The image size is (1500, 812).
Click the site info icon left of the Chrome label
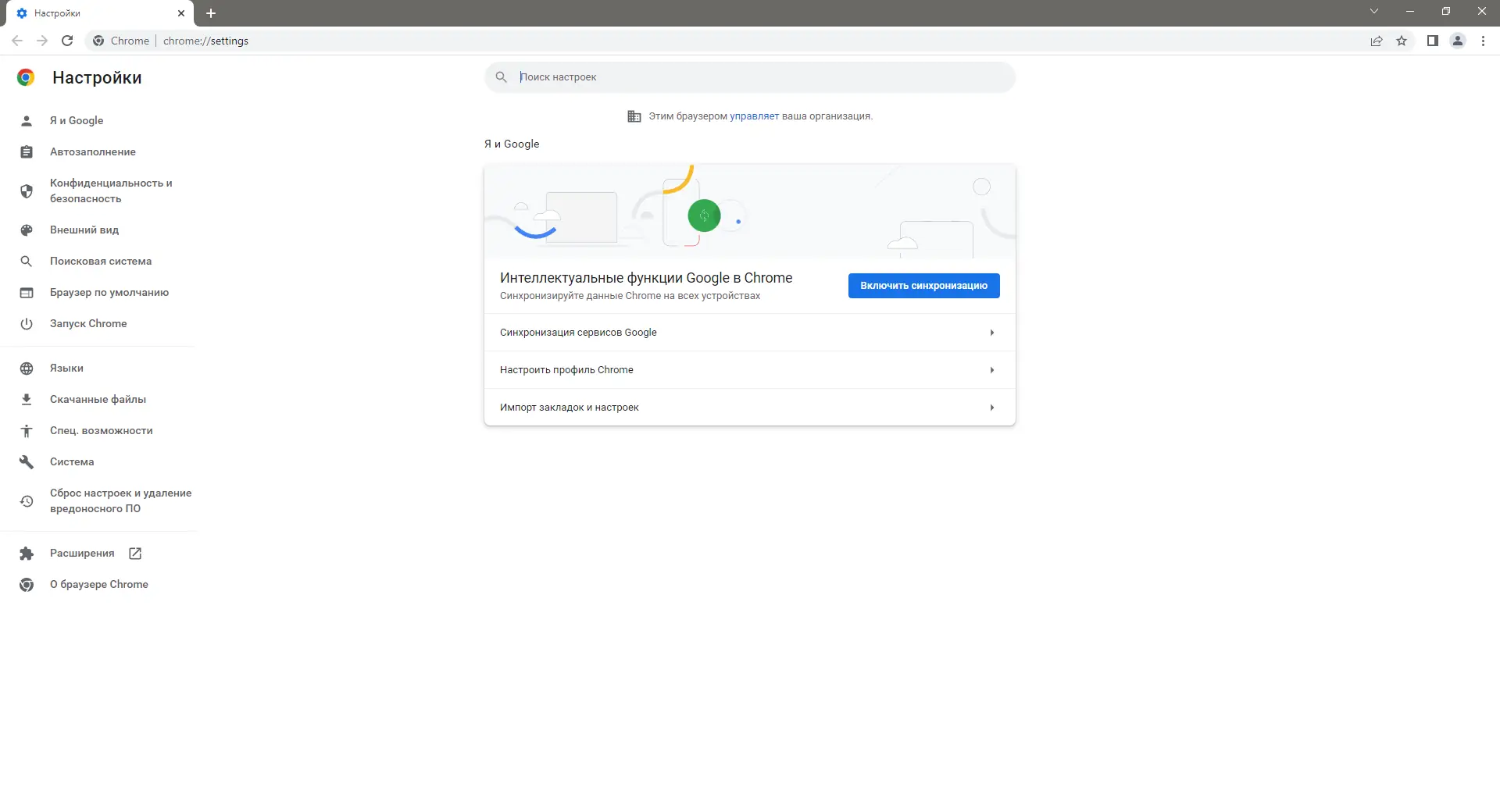98,41
